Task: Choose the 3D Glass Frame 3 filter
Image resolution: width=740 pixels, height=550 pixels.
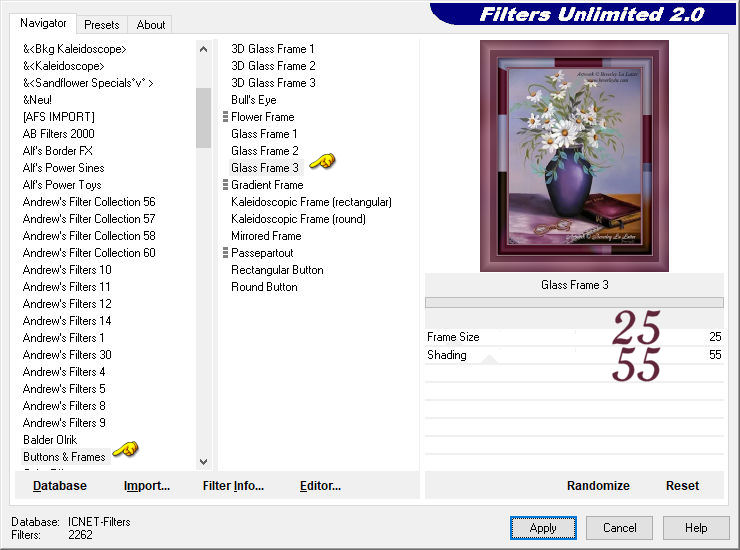Action: coord(273,83)
